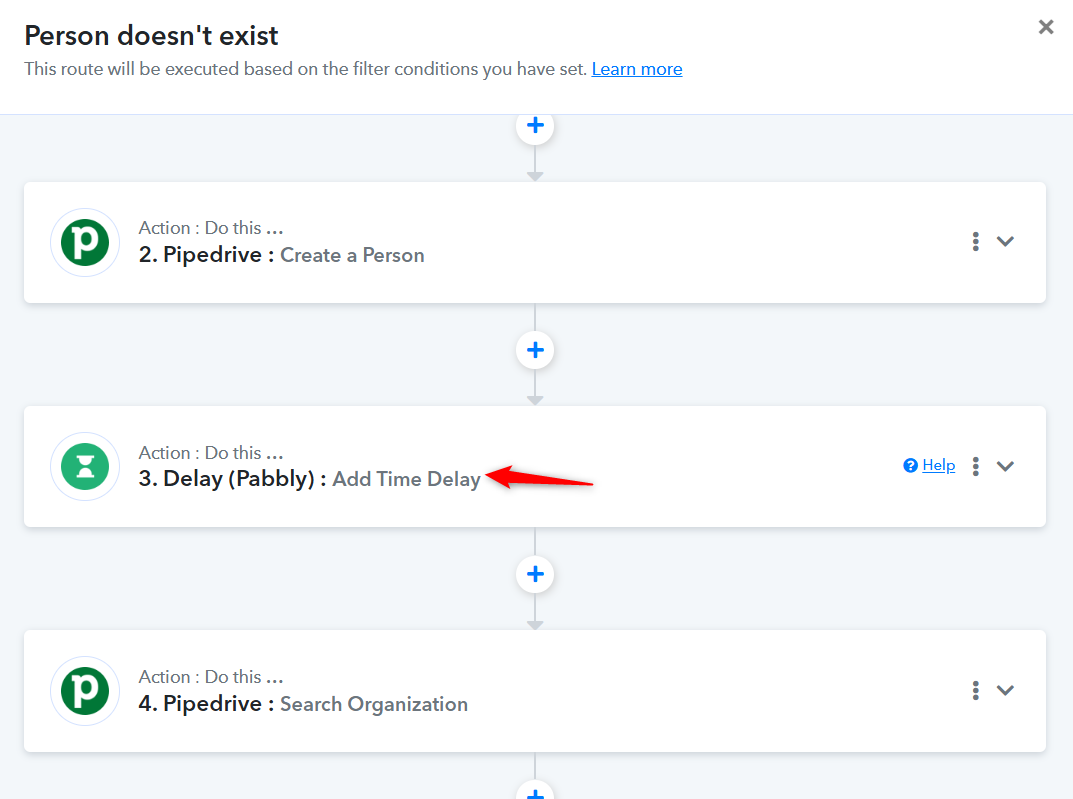Open the Learn more link
The height and width of the screenshot is (799, 1073).
coord(637,69)
